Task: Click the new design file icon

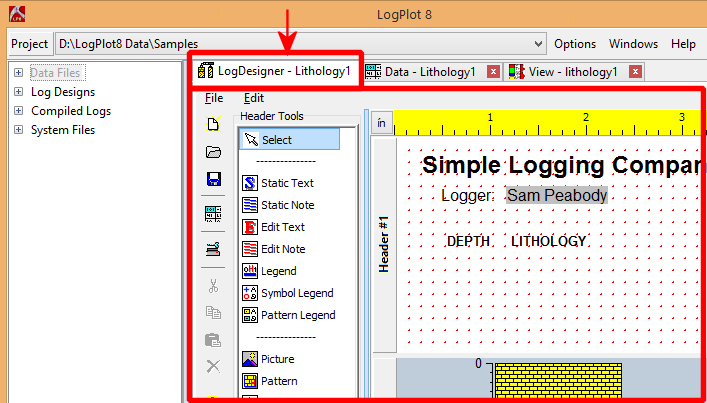Action: pyautogui.click(x=213, y=125)
